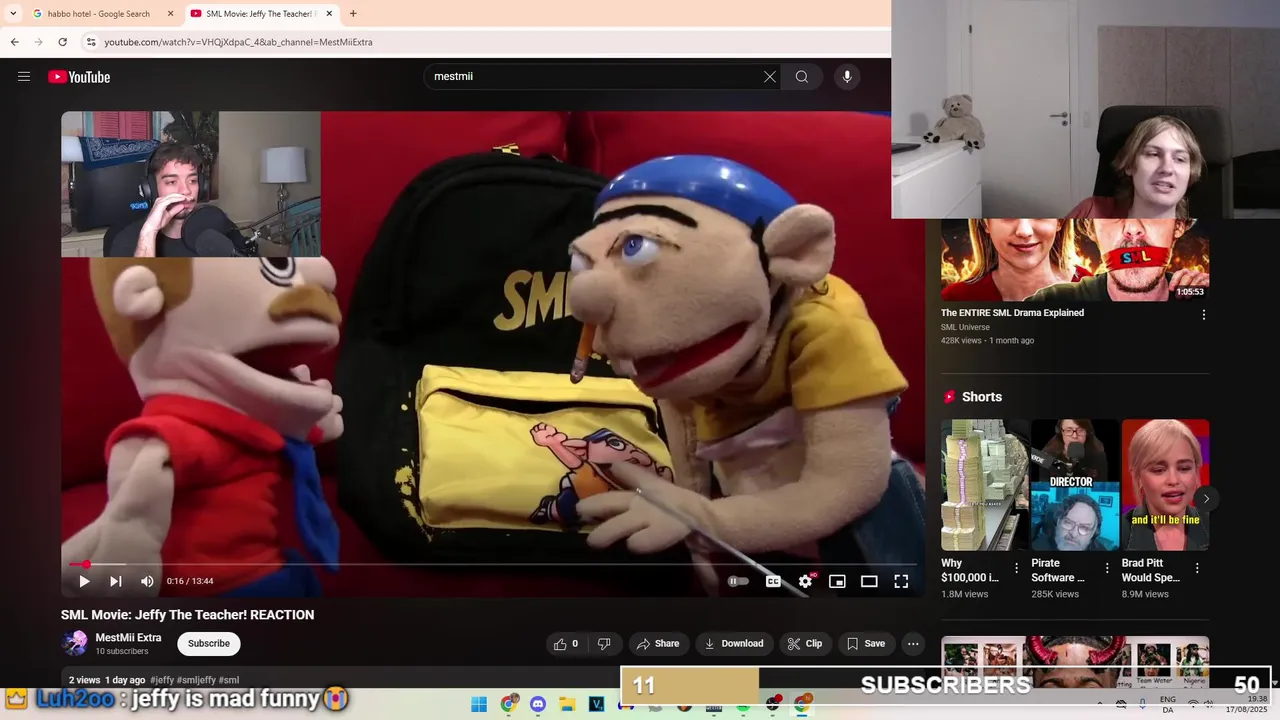Open MestMii Extra channel avatar
This screenshot has width=1280, height=720.
tap(74, 644)
